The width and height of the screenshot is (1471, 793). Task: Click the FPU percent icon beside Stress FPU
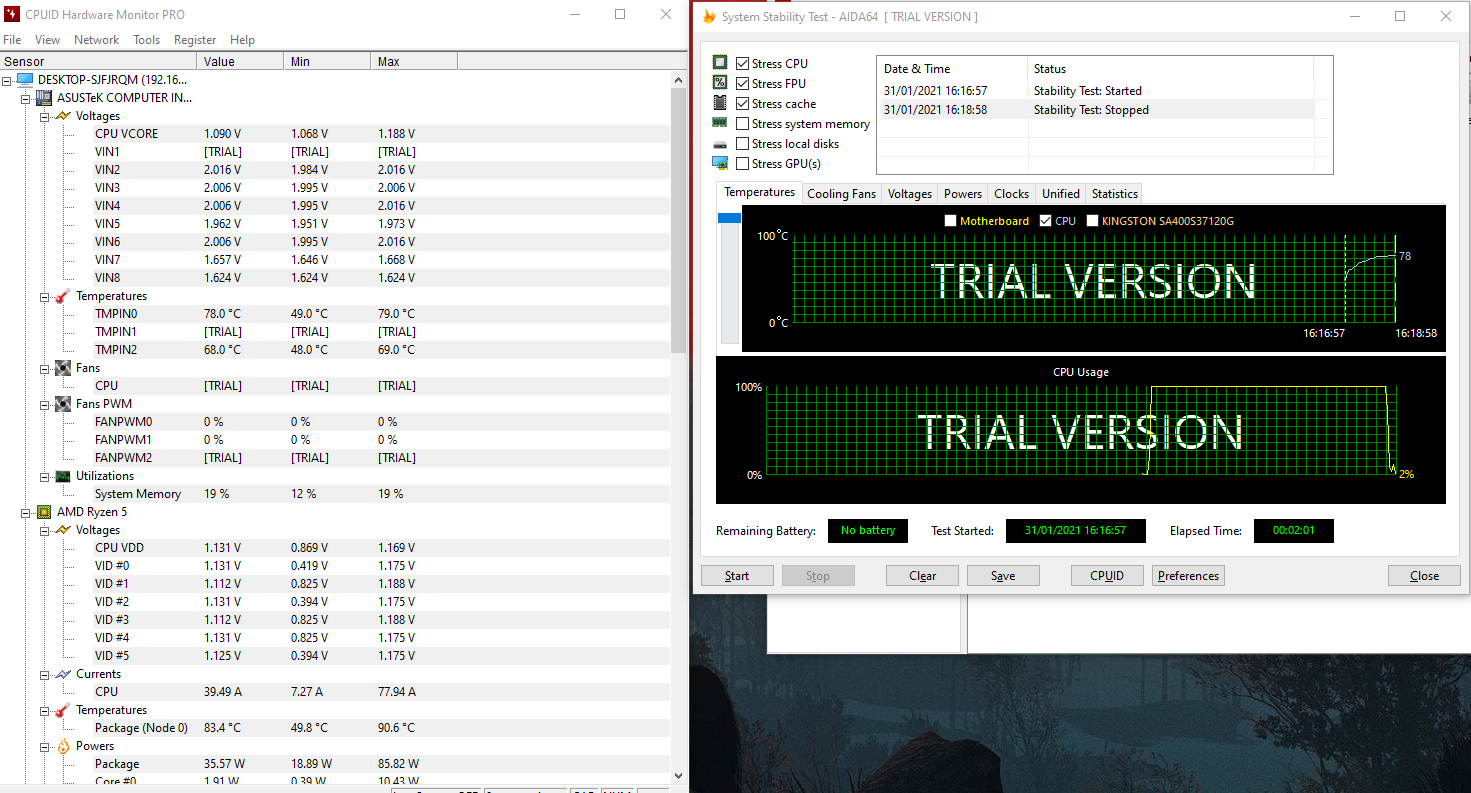720,83
